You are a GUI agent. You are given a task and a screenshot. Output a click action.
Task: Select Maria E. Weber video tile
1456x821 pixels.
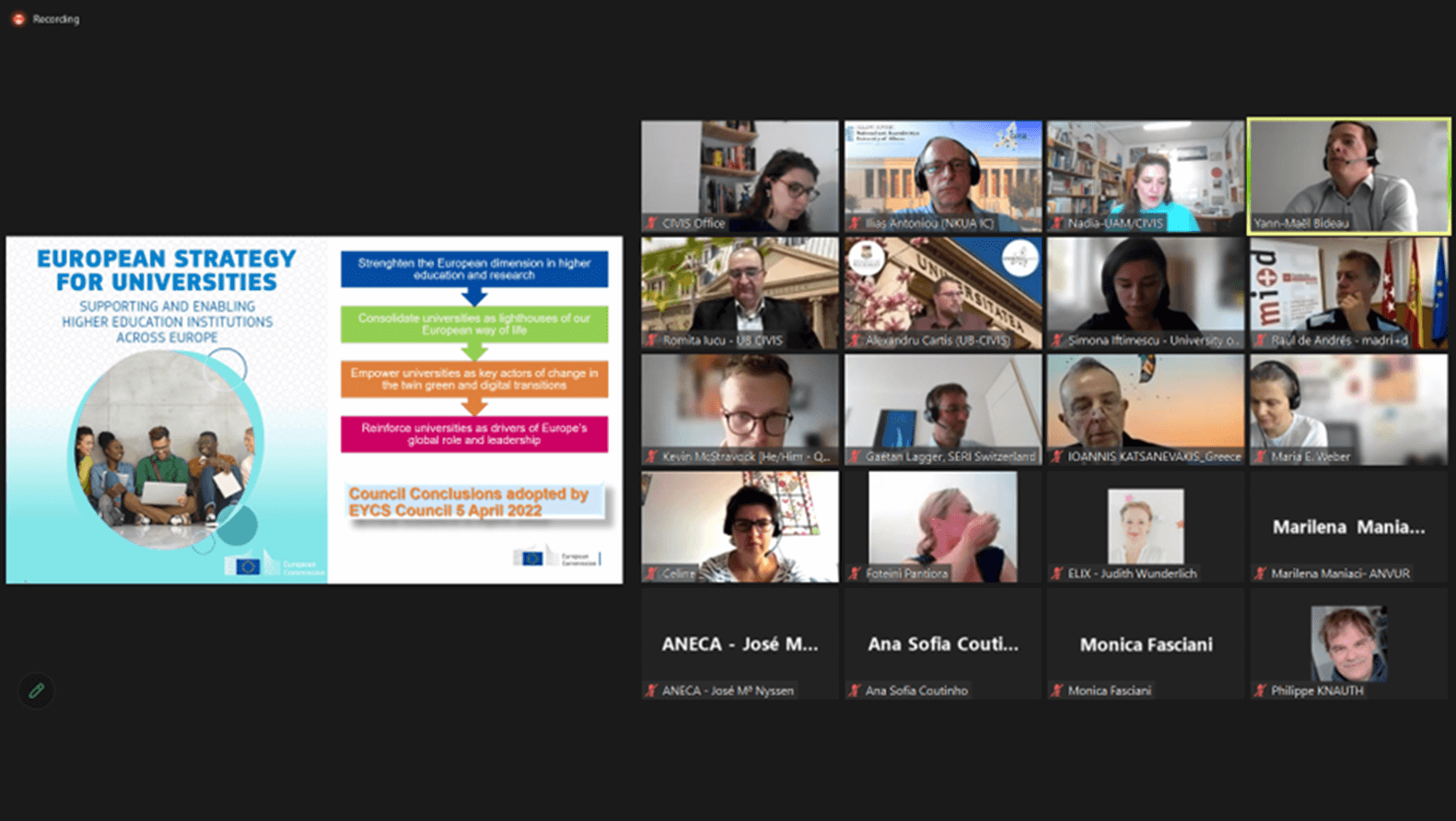coord(1349,410)
